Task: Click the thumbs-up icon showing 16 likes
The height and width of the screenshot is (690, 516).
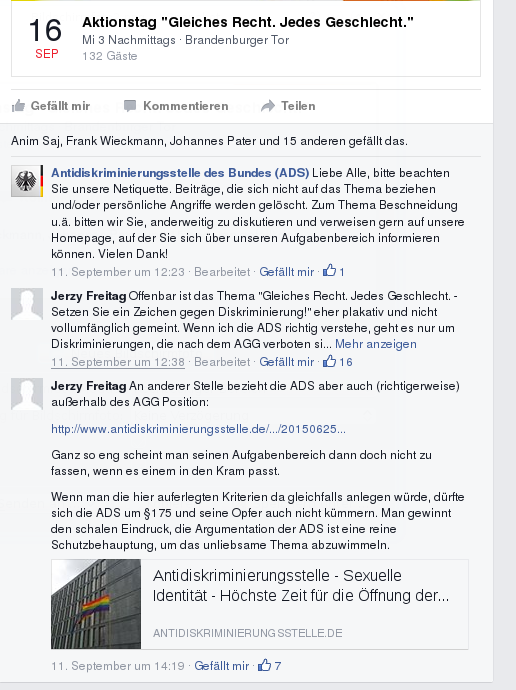Action: pyautogui.click(x=329, y=361)
